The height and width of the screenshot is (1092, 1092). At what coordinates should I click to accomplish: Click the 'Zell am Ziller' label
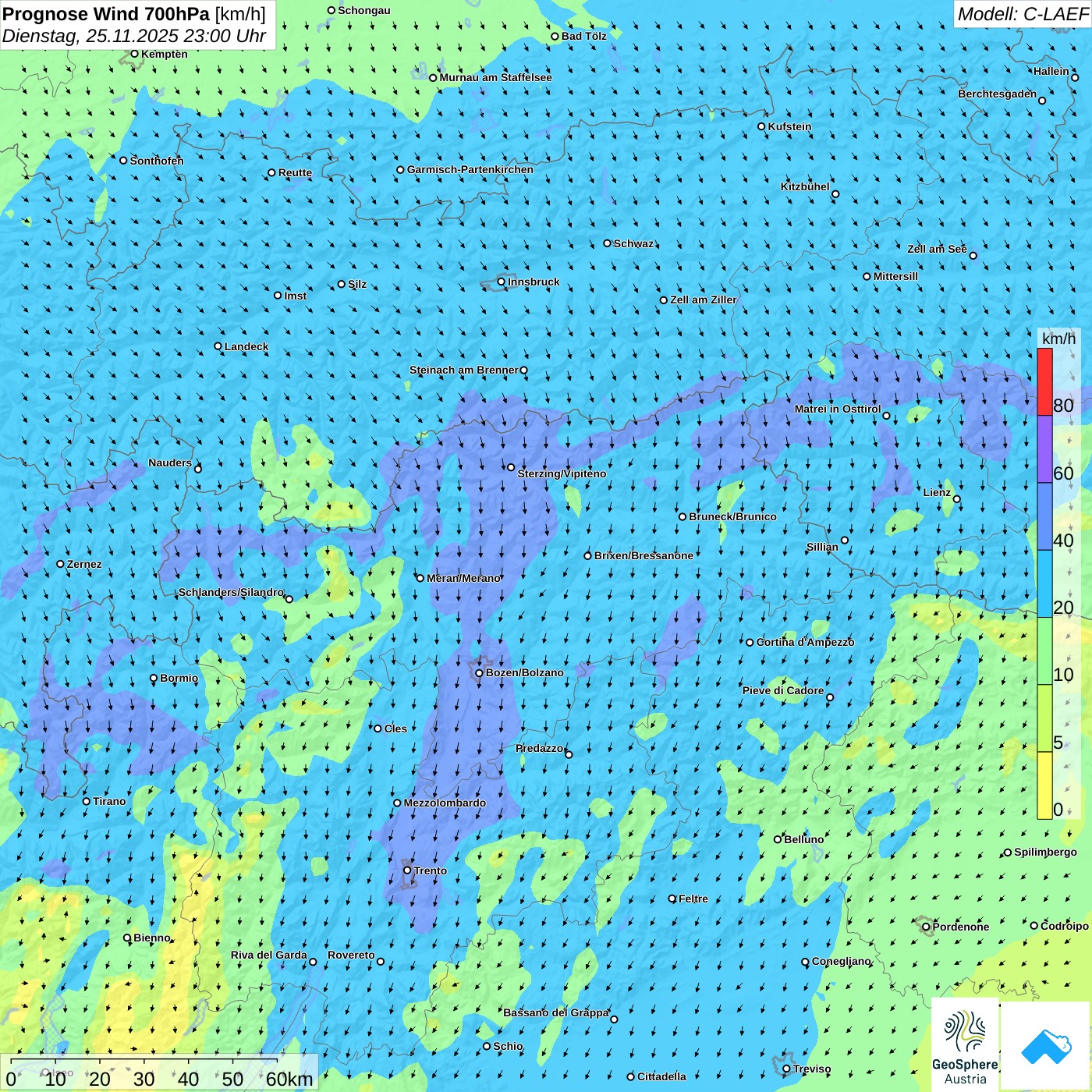(x=704, y=300)
